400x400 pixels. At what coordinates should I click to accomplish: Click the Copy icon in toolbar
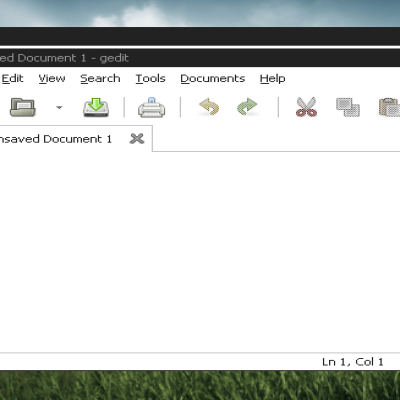click(x=348, y=107)
